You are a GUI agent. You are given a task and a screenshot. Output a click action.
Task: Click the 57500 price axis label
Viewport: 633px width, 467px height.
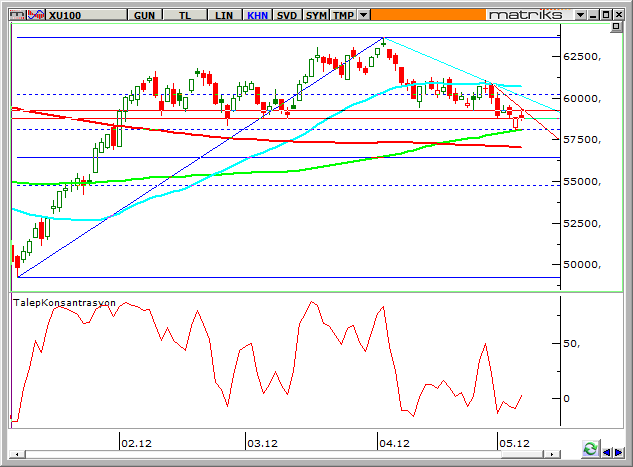582,140
